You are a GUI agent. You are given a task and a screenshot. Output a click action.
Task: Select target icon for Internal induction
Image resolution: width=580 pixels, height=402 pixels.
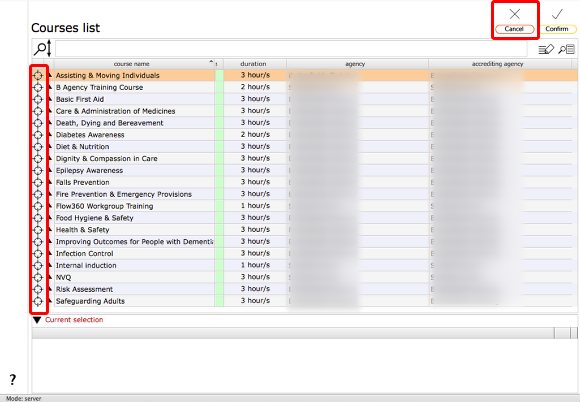click(x=38, y=265)
